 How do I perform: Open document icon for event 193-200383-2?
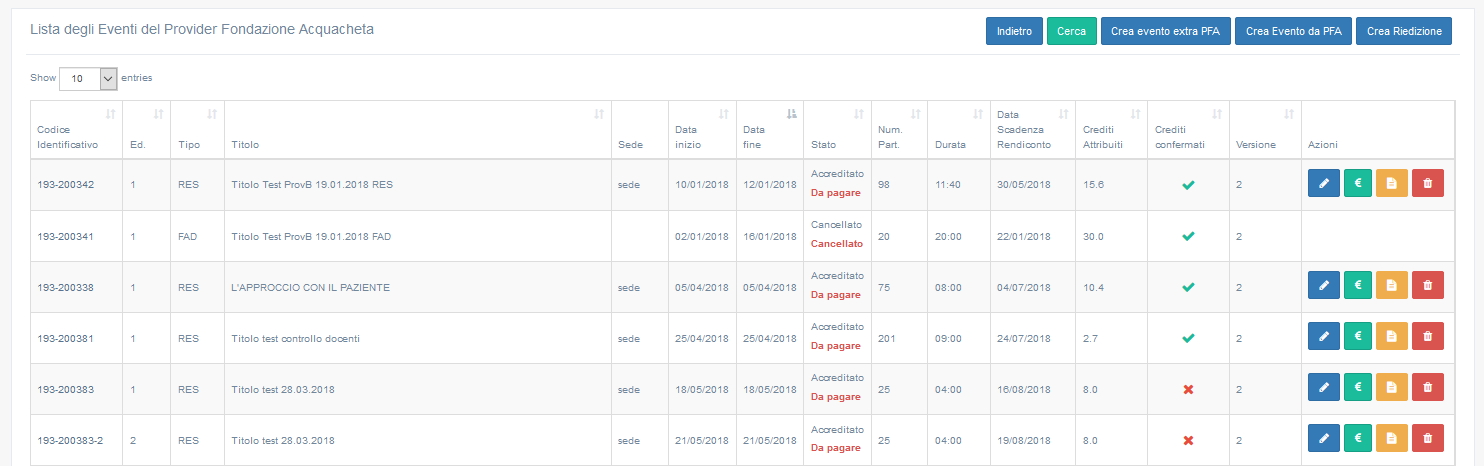point(1392,439)
